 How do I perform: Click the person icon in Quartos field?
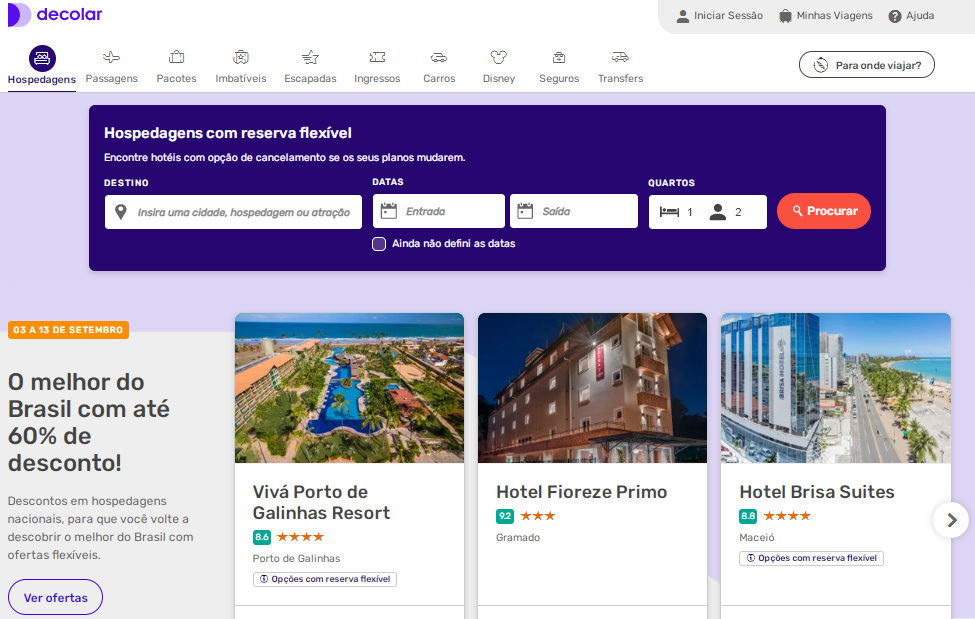pos(718,212)
